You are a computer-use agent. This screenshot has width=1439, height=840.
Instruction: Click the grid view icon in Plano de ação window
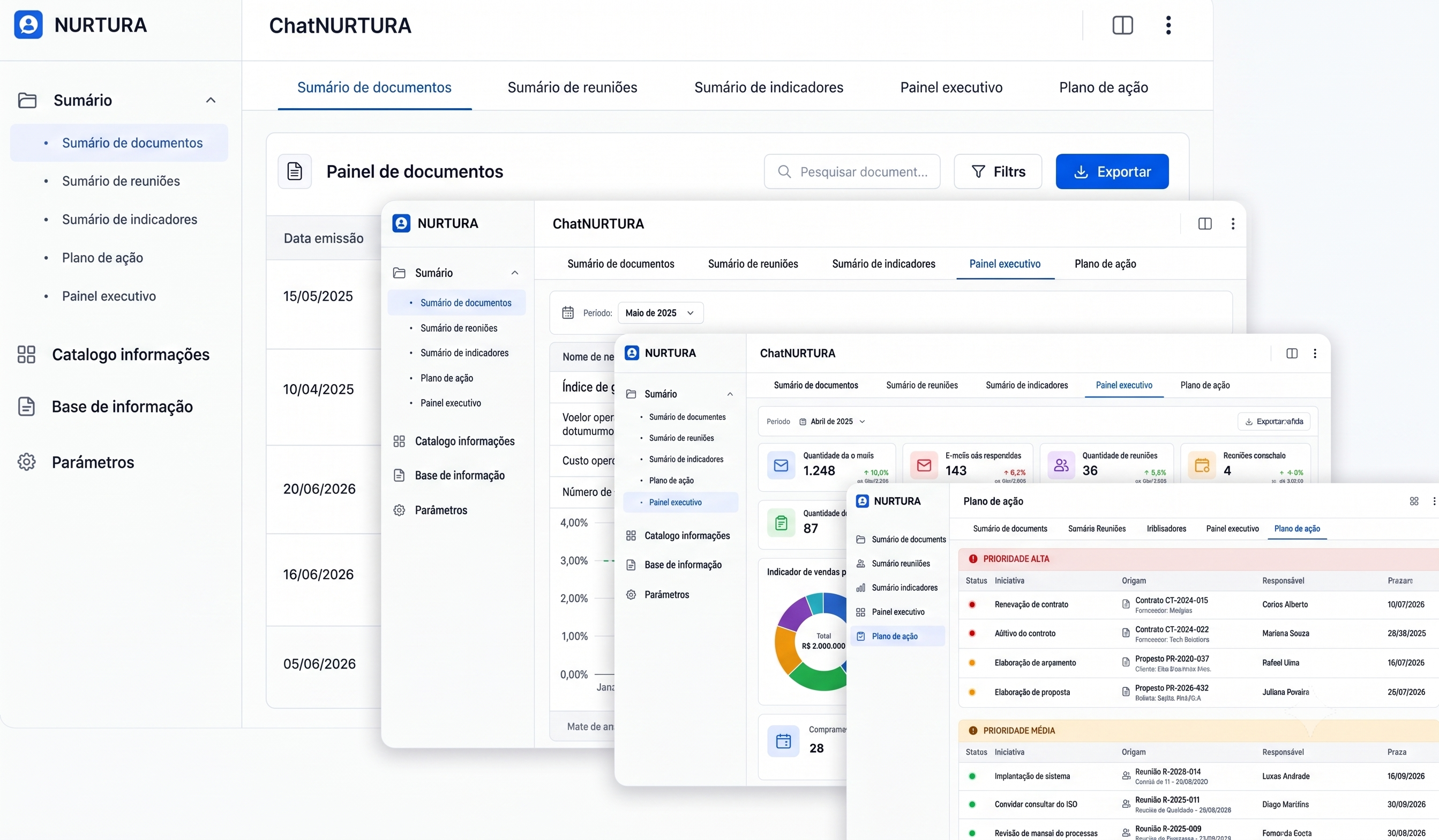coord(1414,501)
